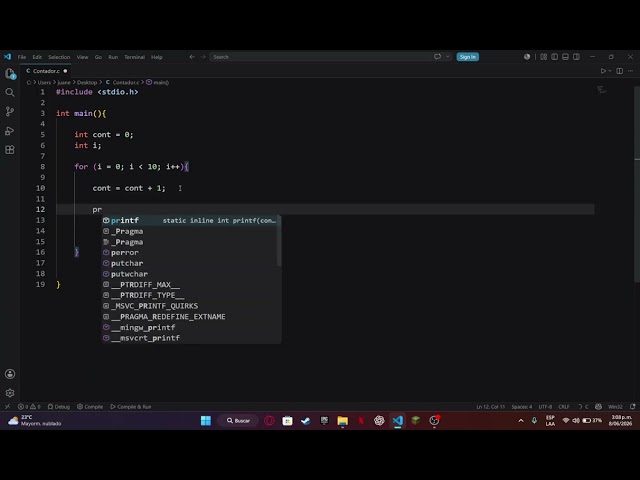This screenshot has width=640, height=480.
Task: Open the File menu
Action: coord(22,57)
